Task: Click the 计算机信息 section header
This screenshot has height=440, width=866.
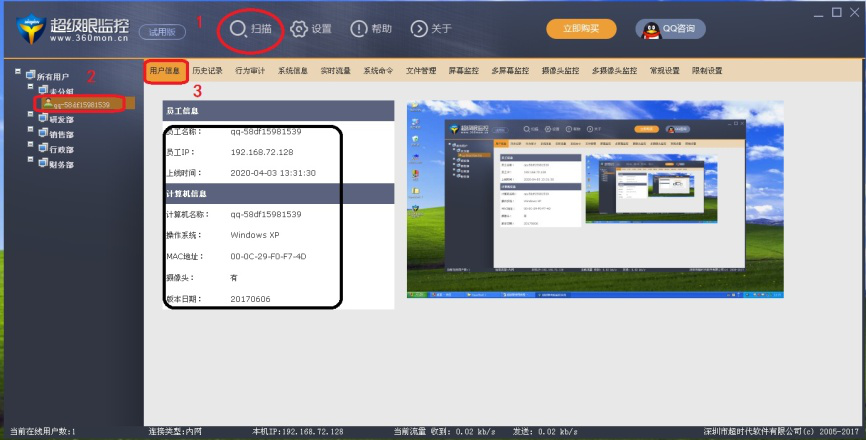Action: pos(278,194)
